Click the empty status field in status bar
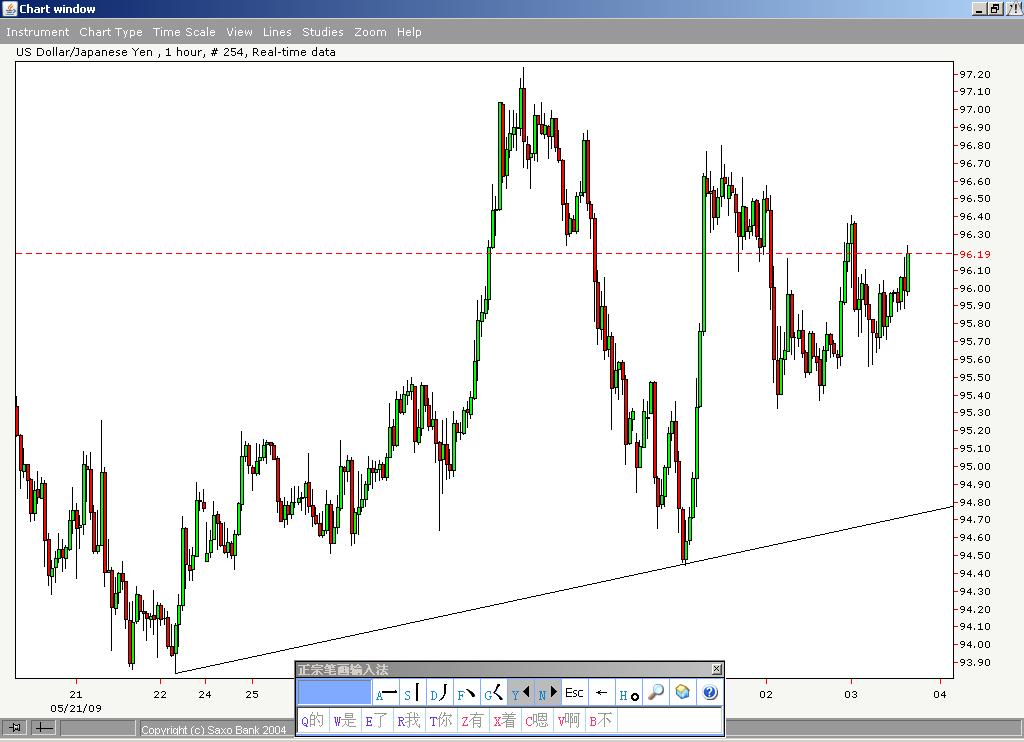 pyautogui.click(x=98, y=728)
